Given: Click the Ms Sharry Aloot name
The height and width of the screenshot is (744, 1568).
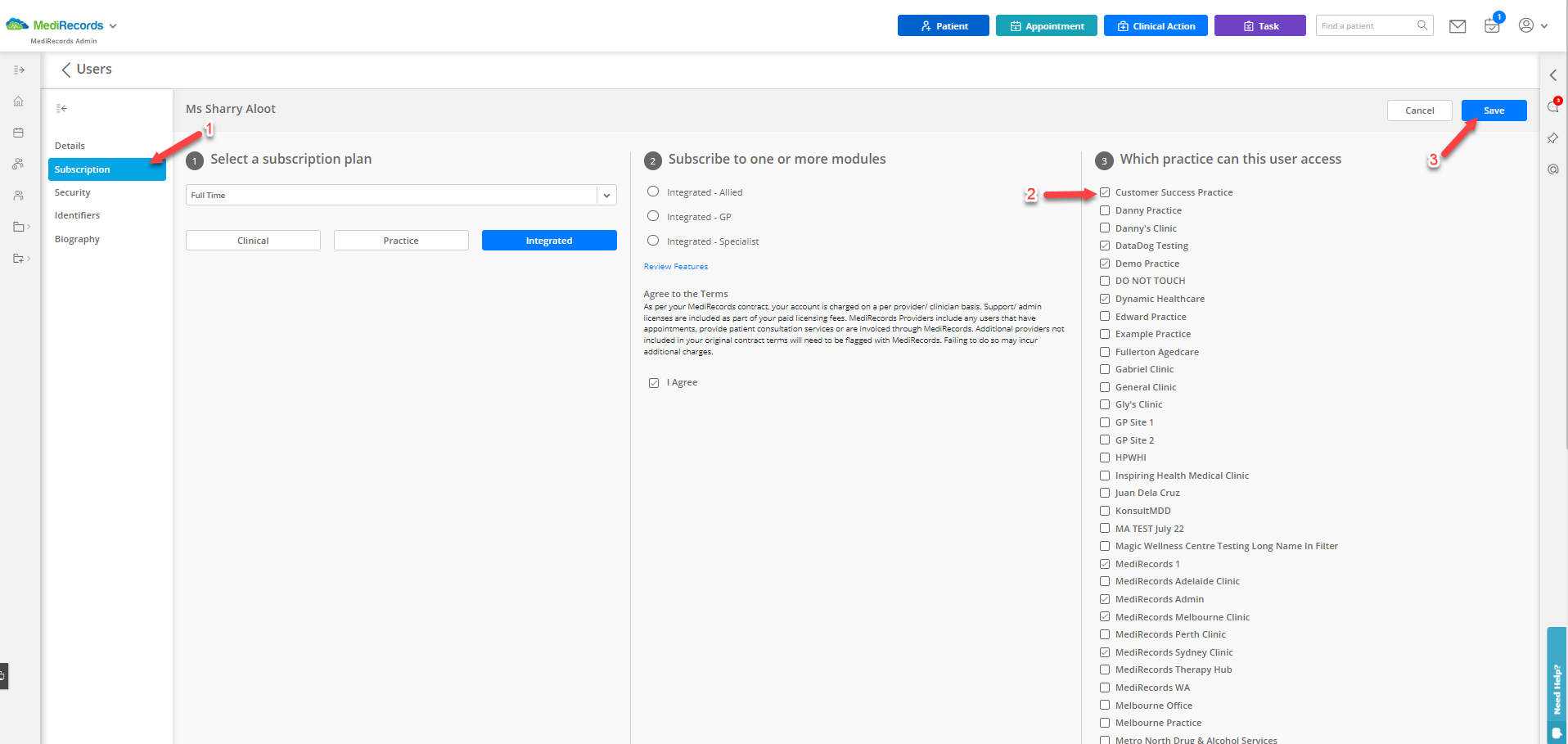Looking at the screenshot, I should point(231,109).
